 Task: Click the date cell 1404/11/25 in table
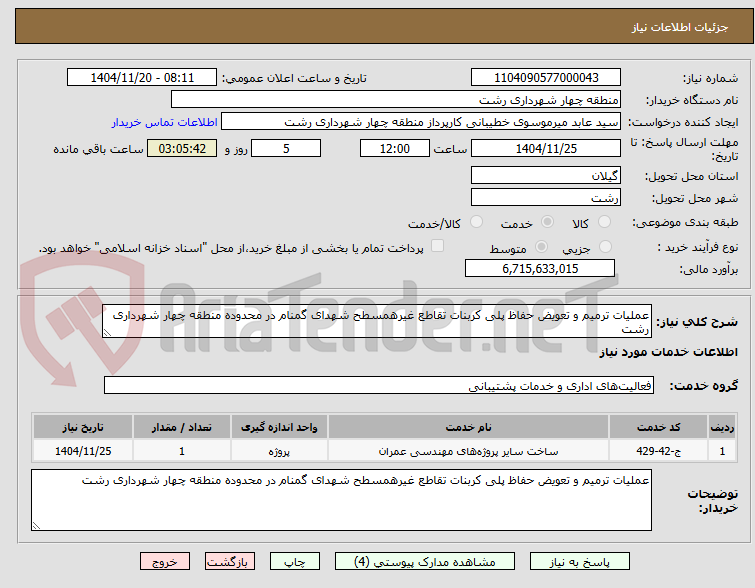click(83, 451)
